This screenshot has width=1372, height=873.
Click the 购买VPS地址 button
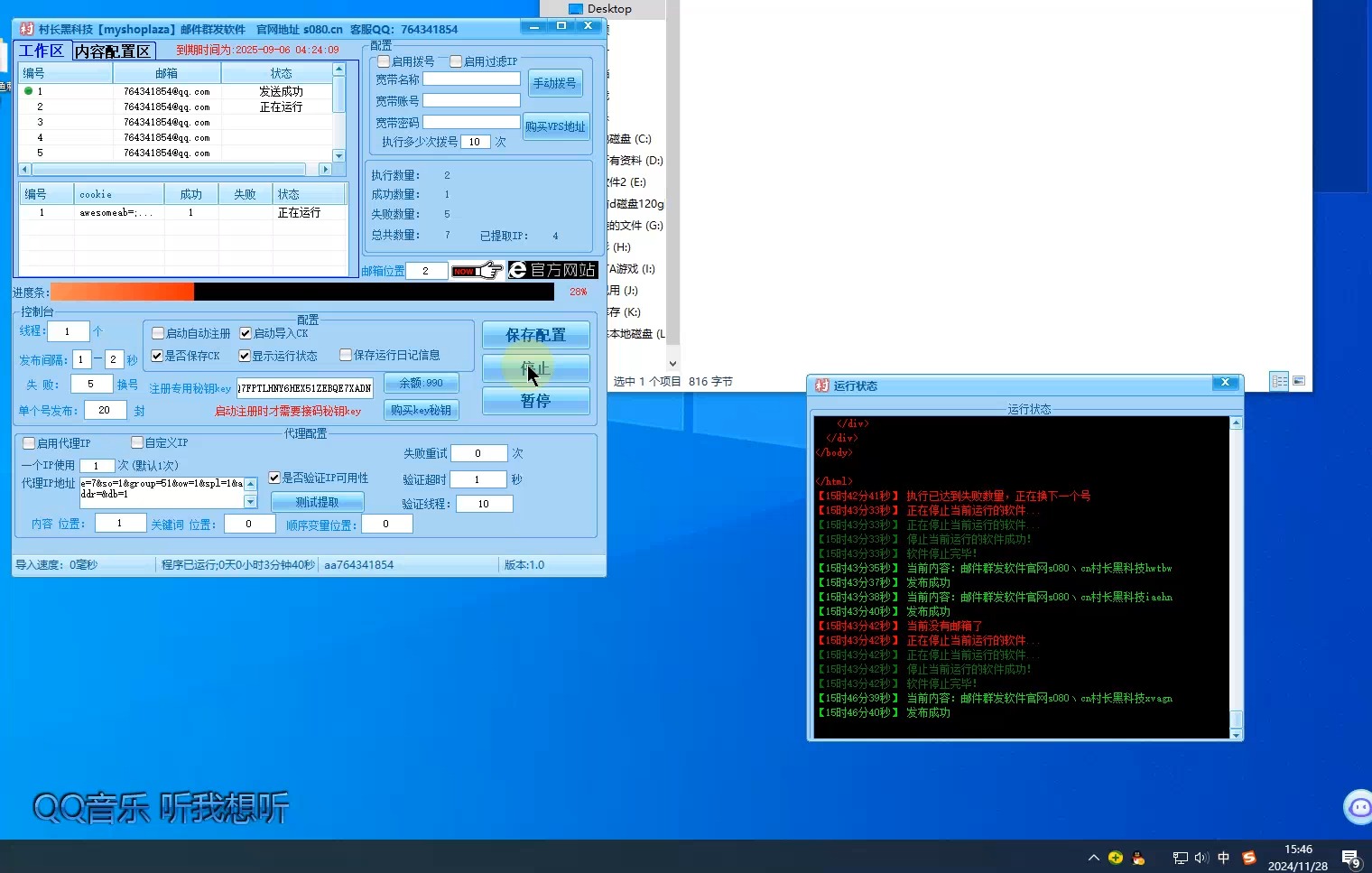click(x=555, y=126)
